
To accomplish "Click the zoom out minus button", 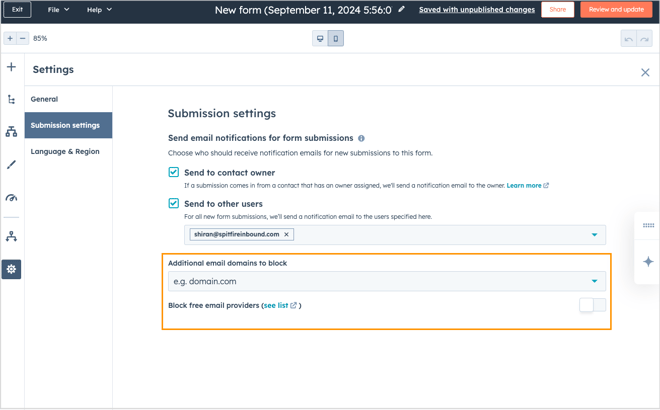I will pyautogui.click(x=23, y=38).
